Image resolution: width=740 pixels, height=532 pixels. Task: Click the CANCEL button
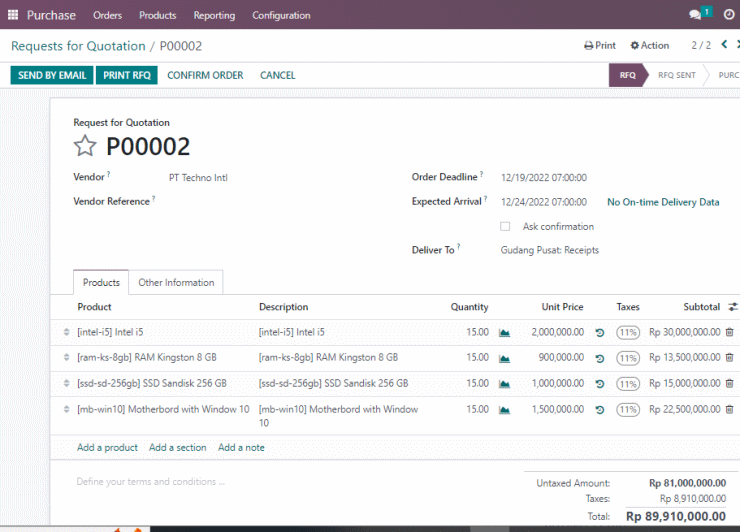pos(278,76)
